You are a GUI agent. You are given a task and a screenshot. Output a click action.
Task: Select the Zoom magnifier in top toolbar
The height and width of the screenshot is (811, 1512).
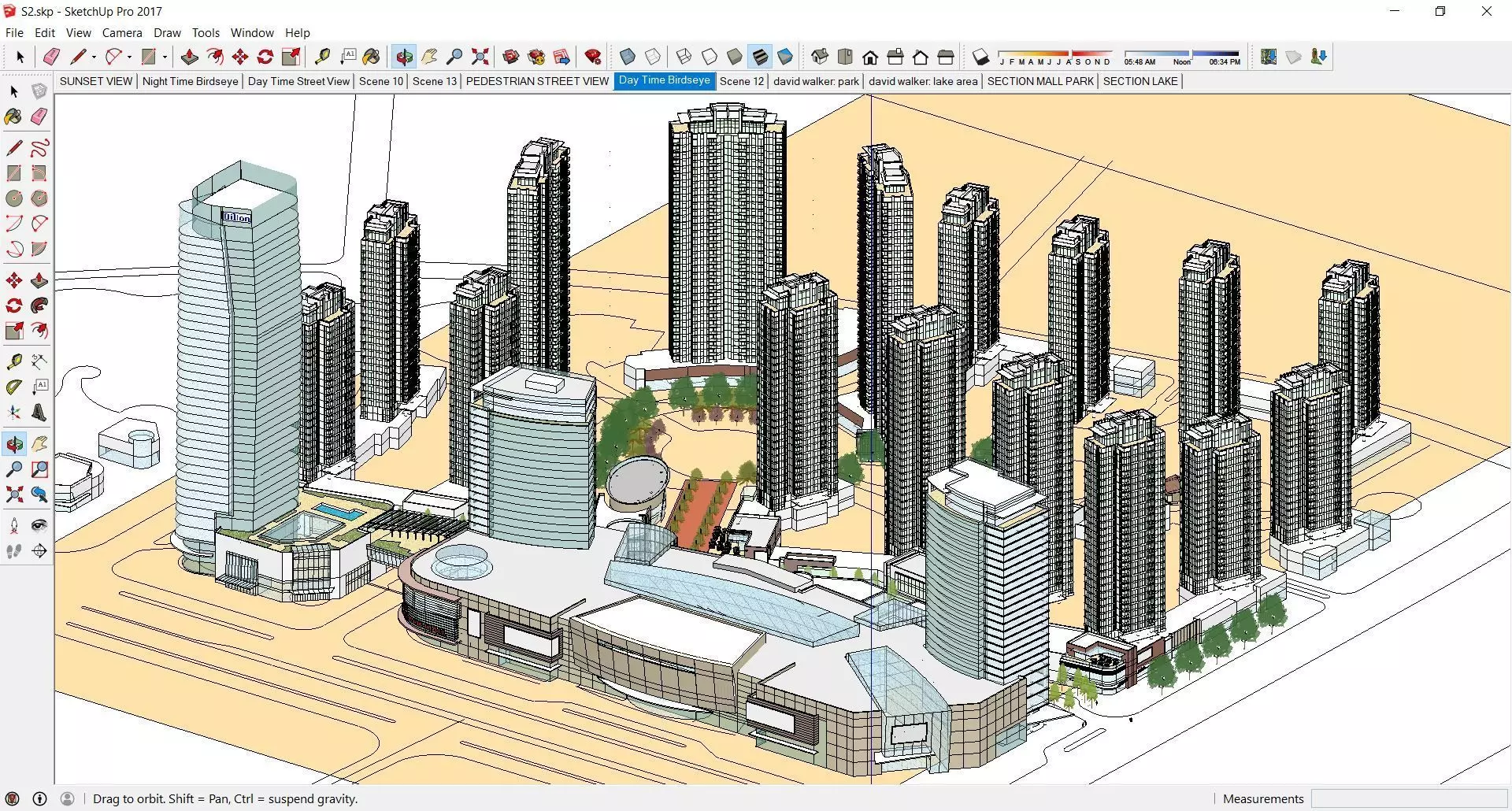[454, 57]
